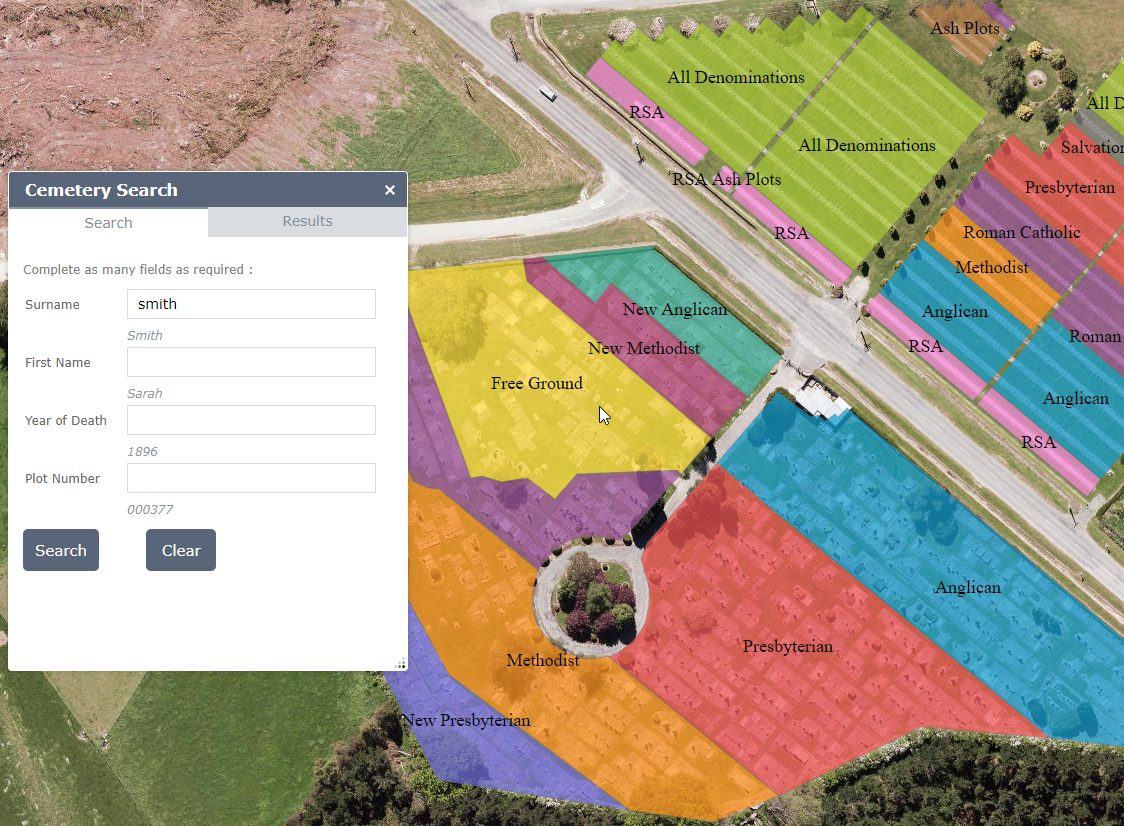Image resolution: width=1124 pixels, height=826 pixels.
Task: Click the panel resize grip handle
Action: pyautogui.click(x=400, y=662)
